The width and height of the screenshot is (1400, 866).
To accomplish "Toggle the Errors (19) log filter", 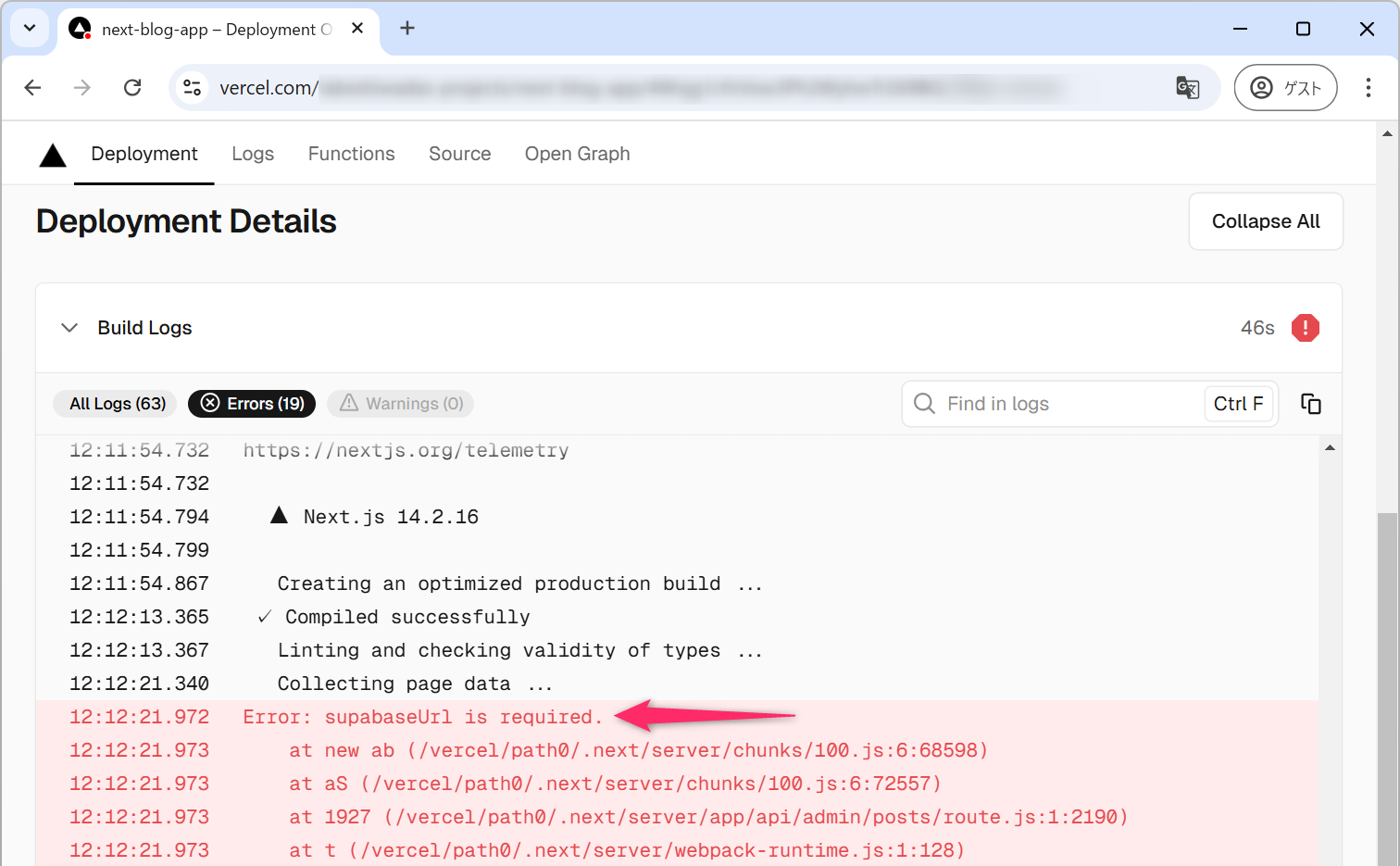I will click(x=252, y=404).
